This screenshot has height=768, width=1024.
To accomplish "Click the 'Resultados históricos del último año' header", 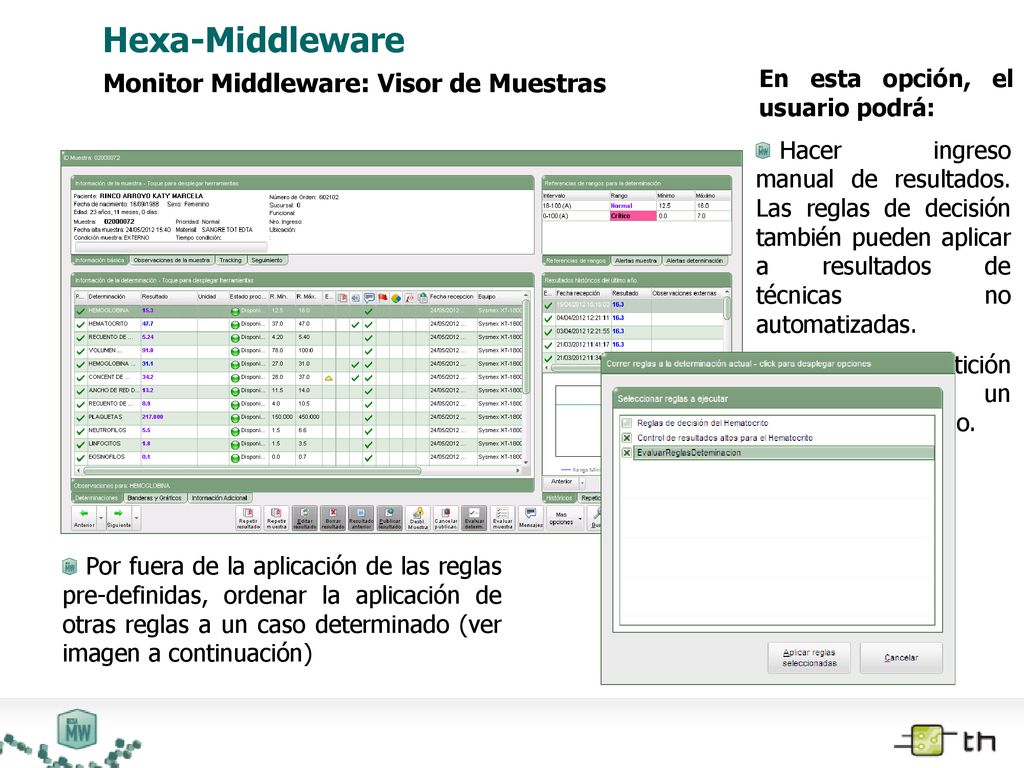I will (636, 280).
